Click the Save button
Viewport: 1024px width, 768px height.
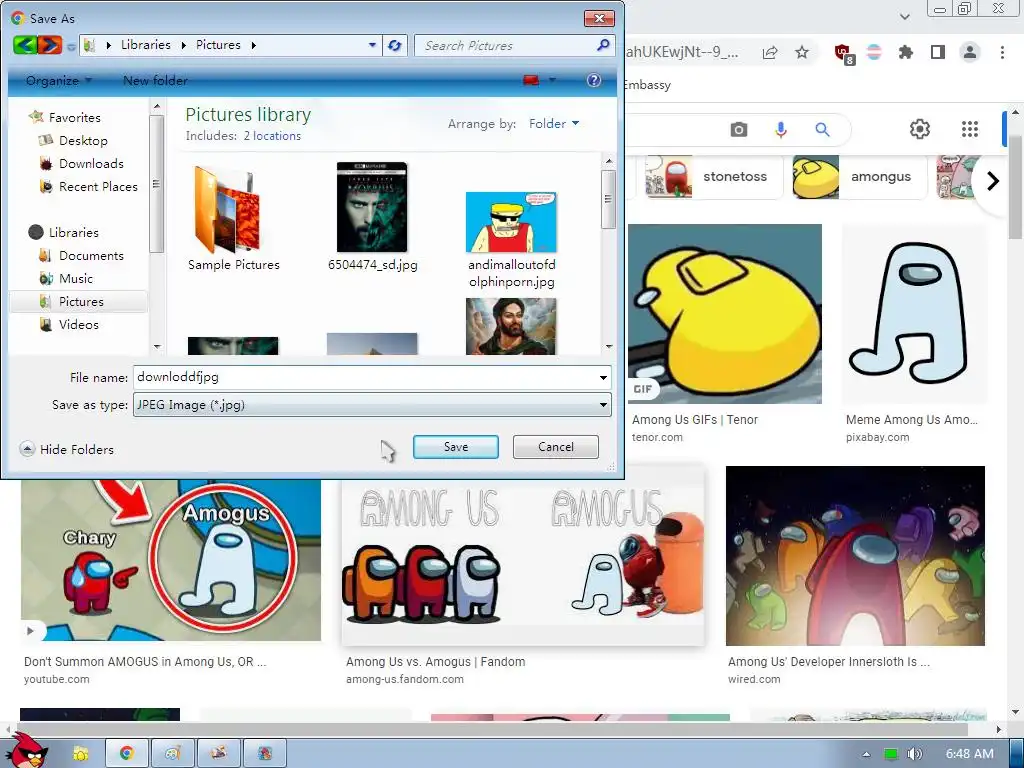(456, 447)
